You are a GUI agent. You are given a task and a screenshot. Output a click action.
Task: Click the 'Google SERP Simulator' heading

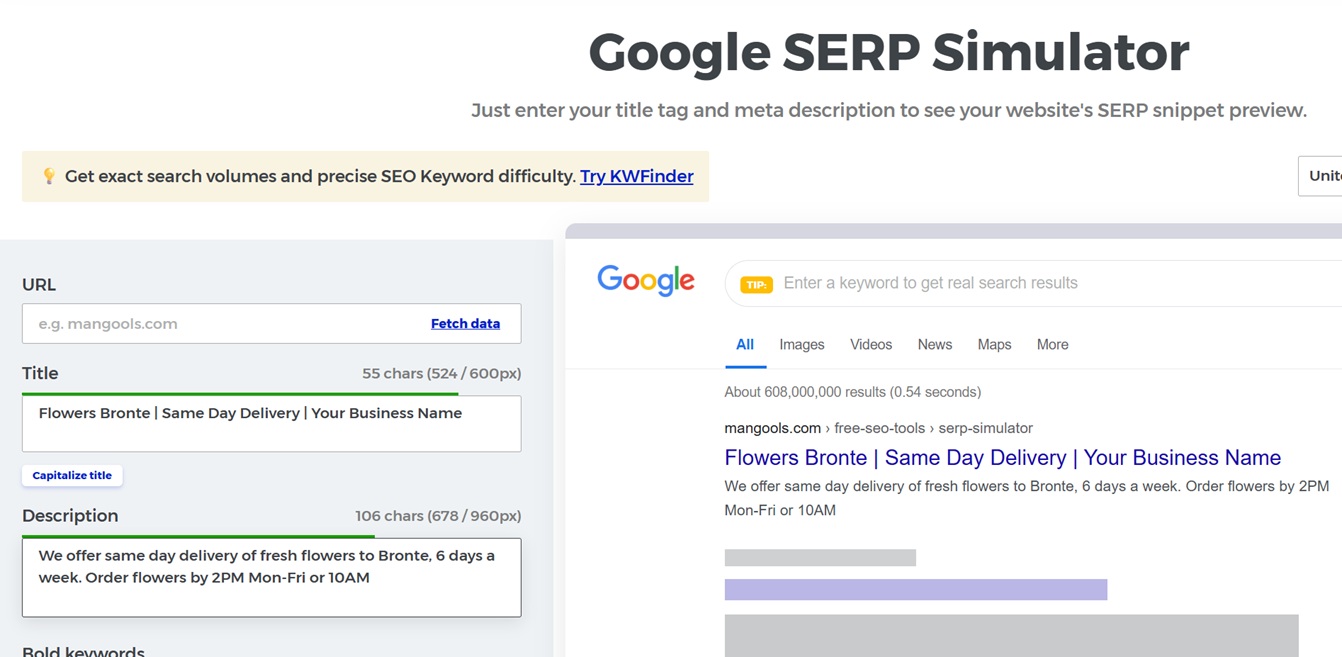click(x=889, y=52)
